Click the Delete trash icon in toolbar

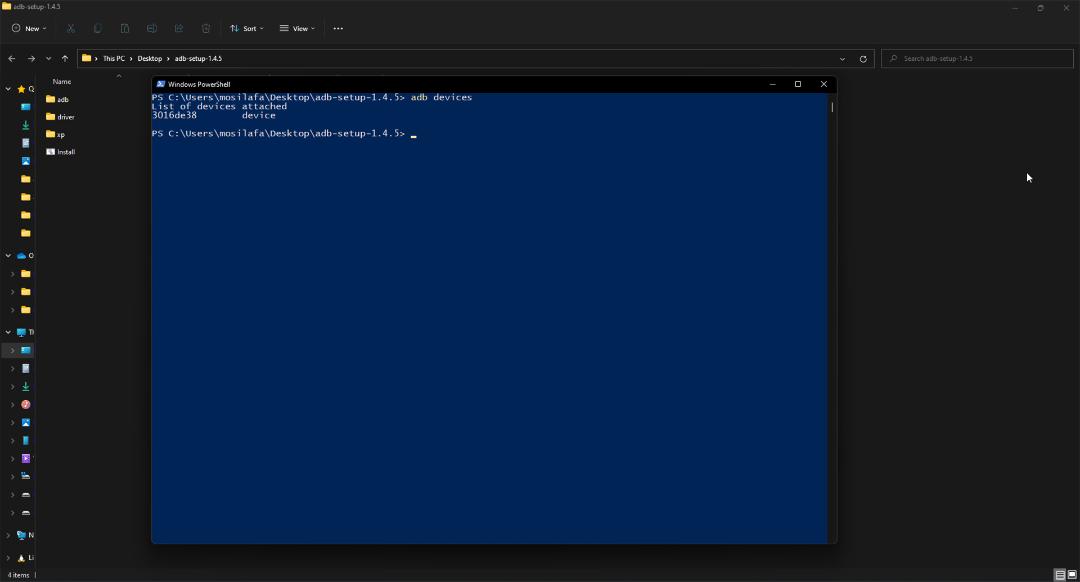click(x=206, y=28)
